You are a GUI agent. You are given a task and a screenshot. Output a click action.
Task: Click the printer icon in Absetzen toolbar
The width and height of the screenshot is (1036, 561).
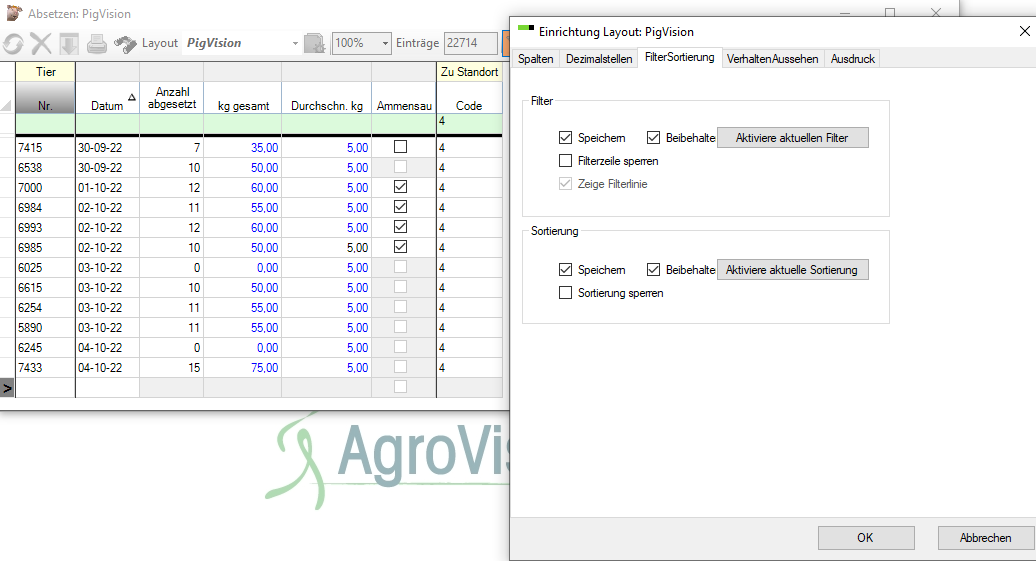coord(96,44)
